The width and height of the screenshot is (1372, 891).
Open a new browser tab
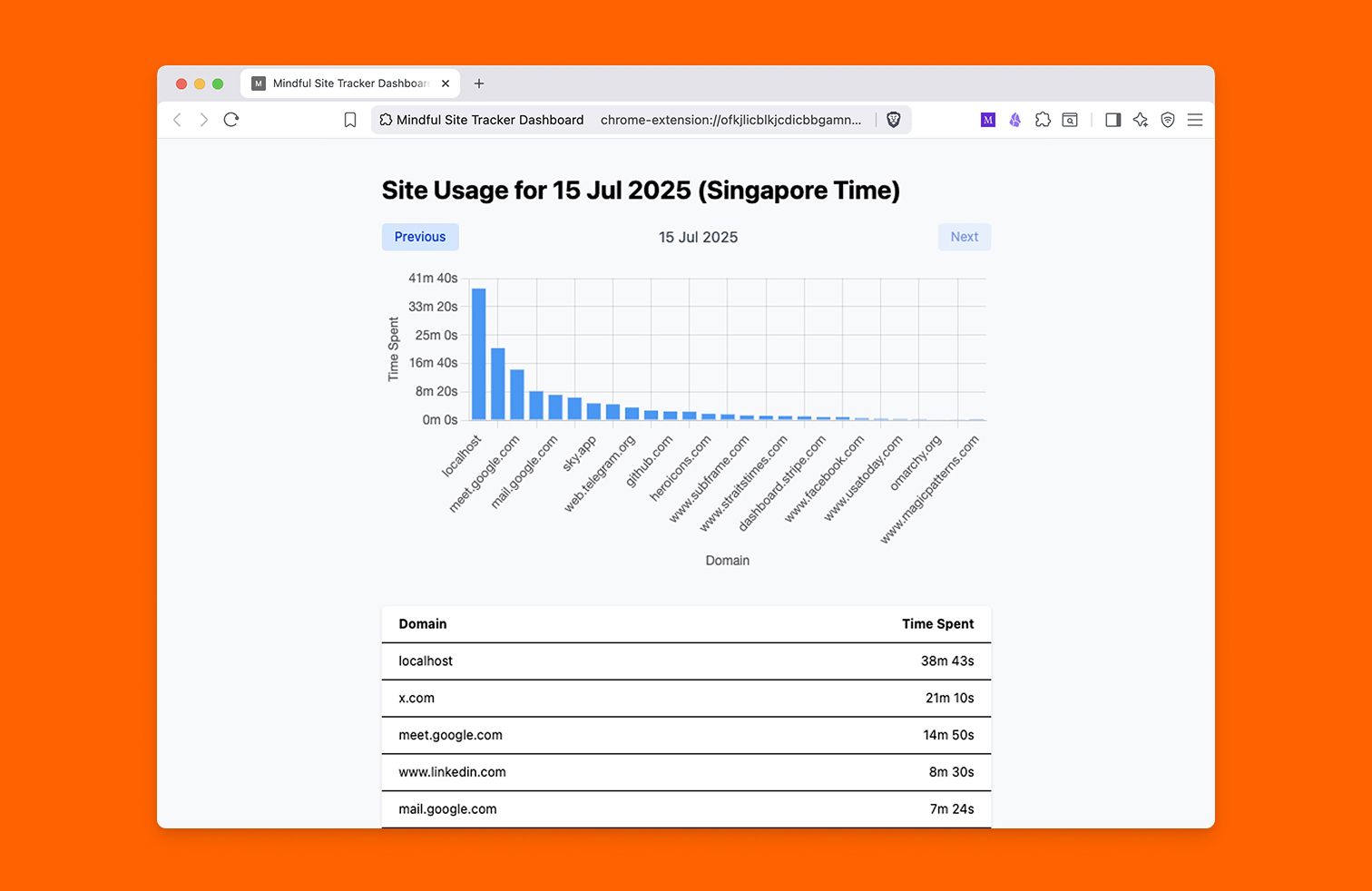[479, 83]
